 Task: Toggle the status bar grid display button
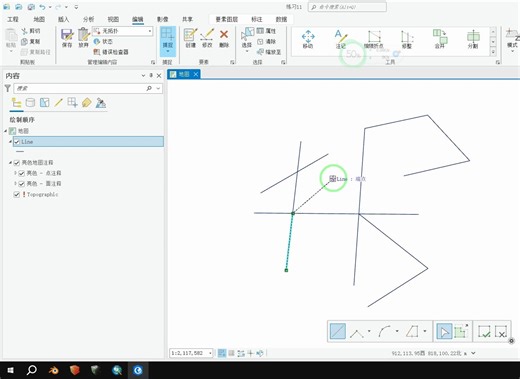coord(231,353)
